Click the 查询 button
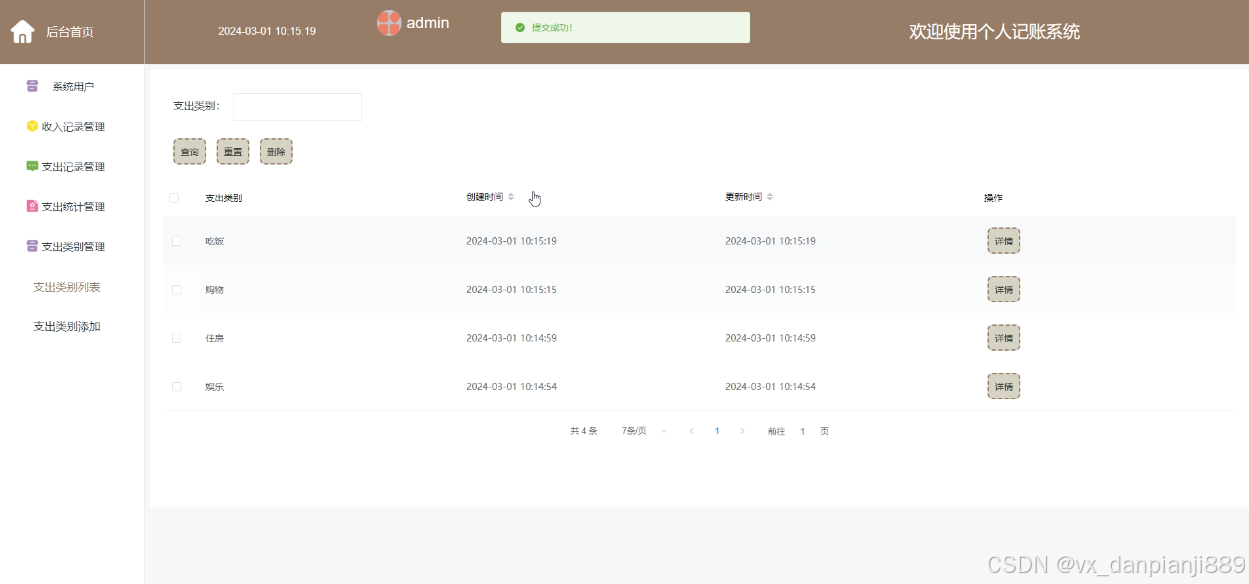 [189, 152]
